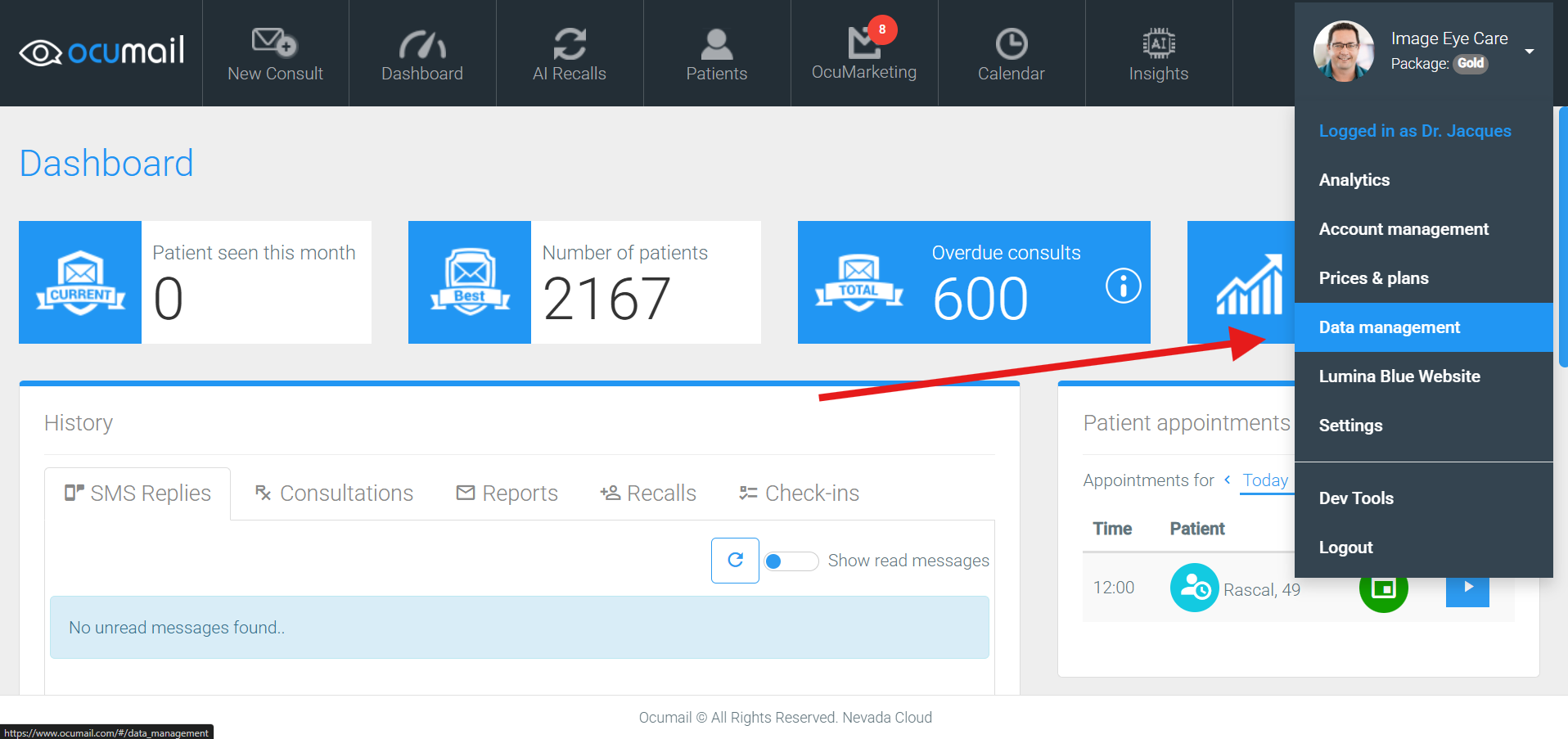The width and height of the screenshot is (1568, 739).
Task: Open Settings from account menu
Action: tap(1424, 426)
